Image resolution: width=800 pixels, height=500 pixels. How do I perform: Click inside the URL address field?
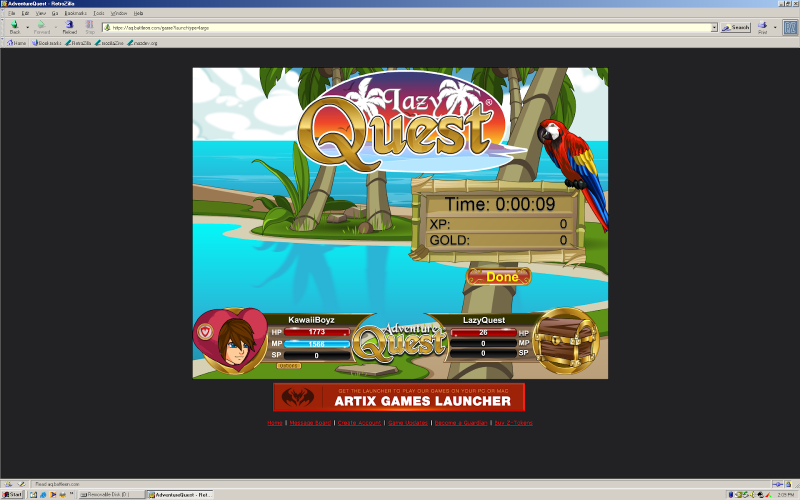pos(406,28)
